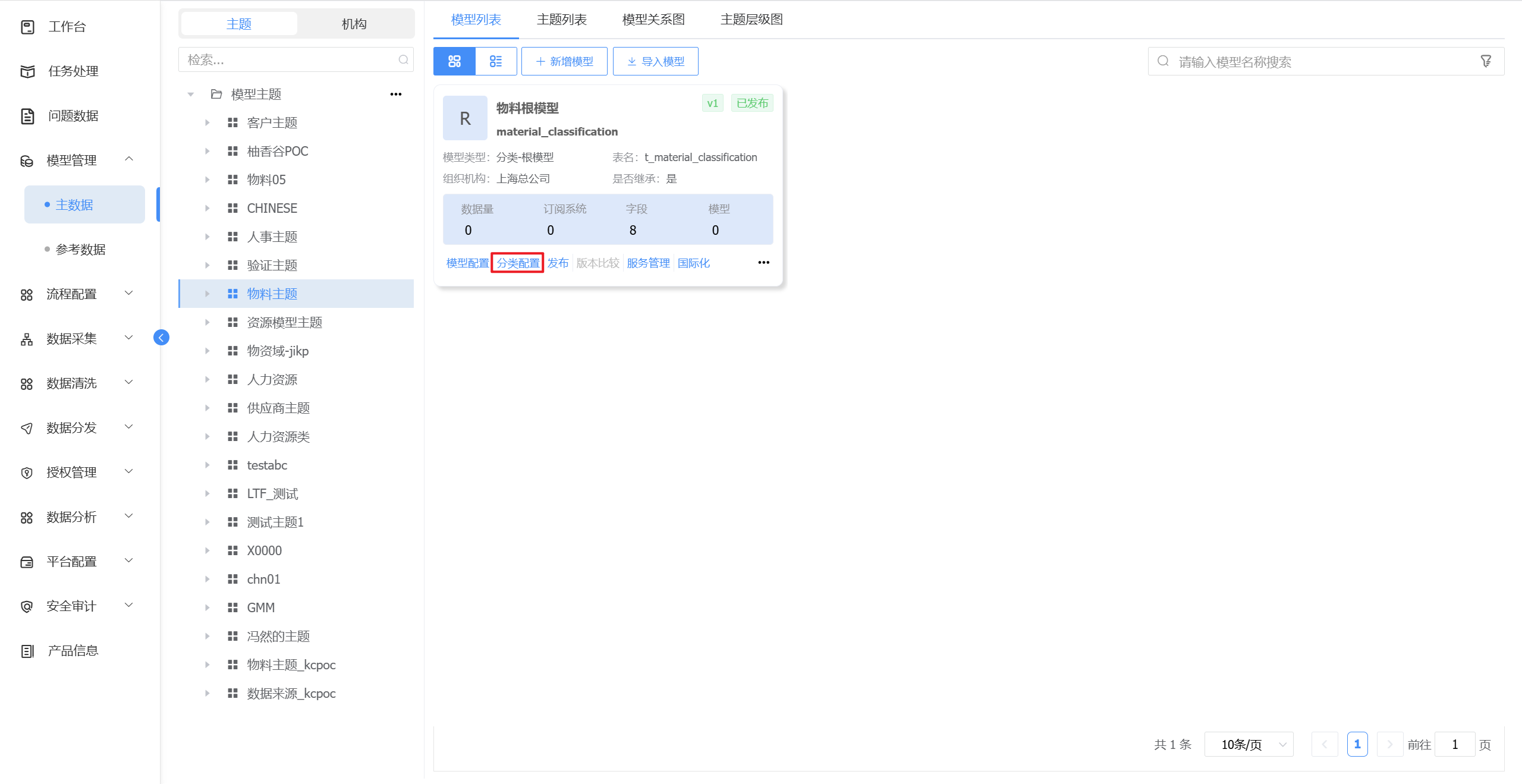Click the tree search magnifier icon
Screen dimensions: 1522x784
pyautogui.click(x=403, y=59)
